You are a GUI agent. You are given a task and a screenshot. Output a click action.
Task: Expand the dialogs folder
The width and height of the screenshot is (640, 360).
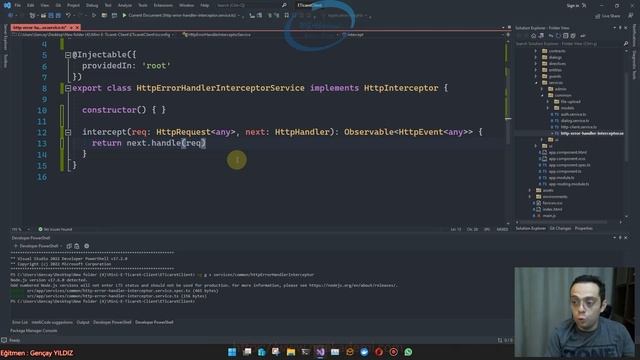coord(536,58)
